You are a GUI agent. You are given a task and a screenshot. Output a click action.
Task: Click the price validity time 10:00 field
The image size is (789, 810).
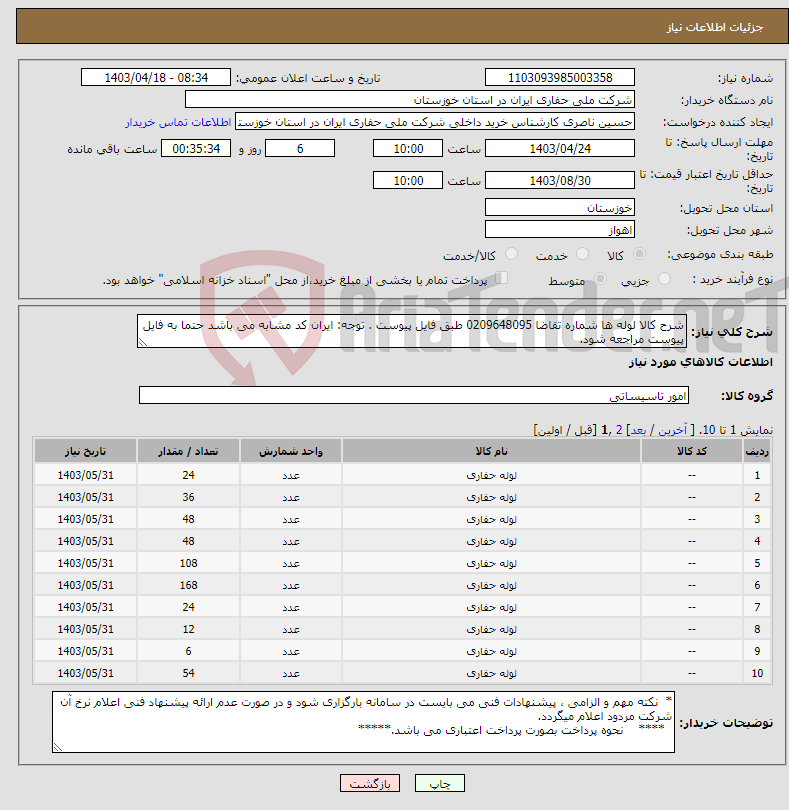coord(408,180)
